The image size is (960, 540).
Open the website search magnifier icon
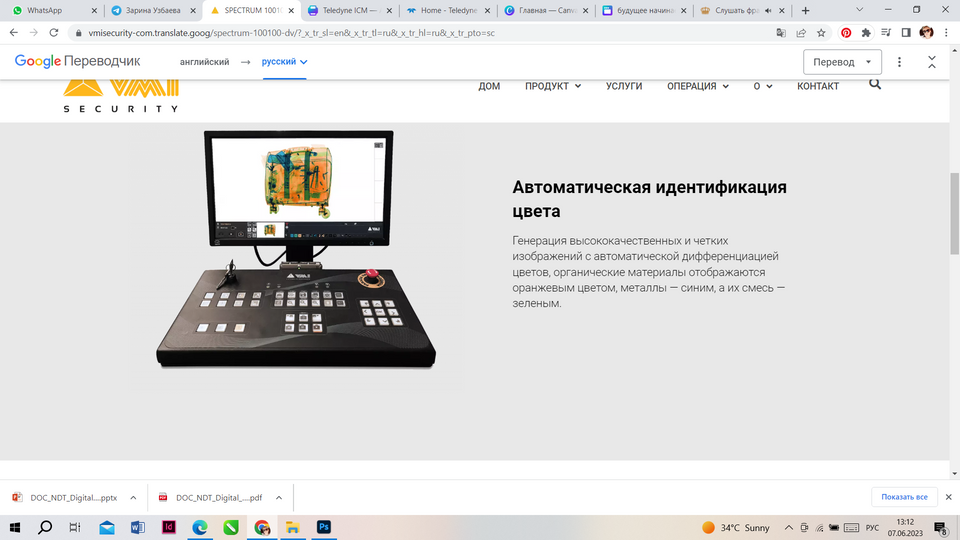tap(875, 85)
